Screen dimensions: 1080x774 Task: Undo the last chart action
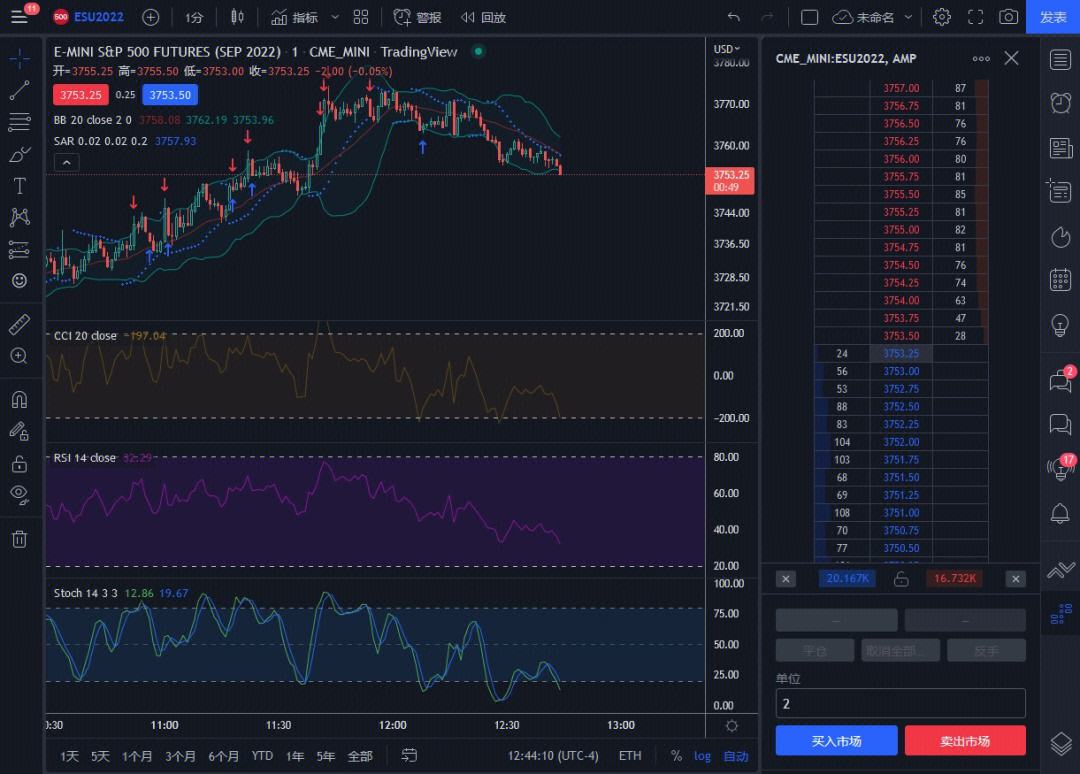click(x=734, y=17)
